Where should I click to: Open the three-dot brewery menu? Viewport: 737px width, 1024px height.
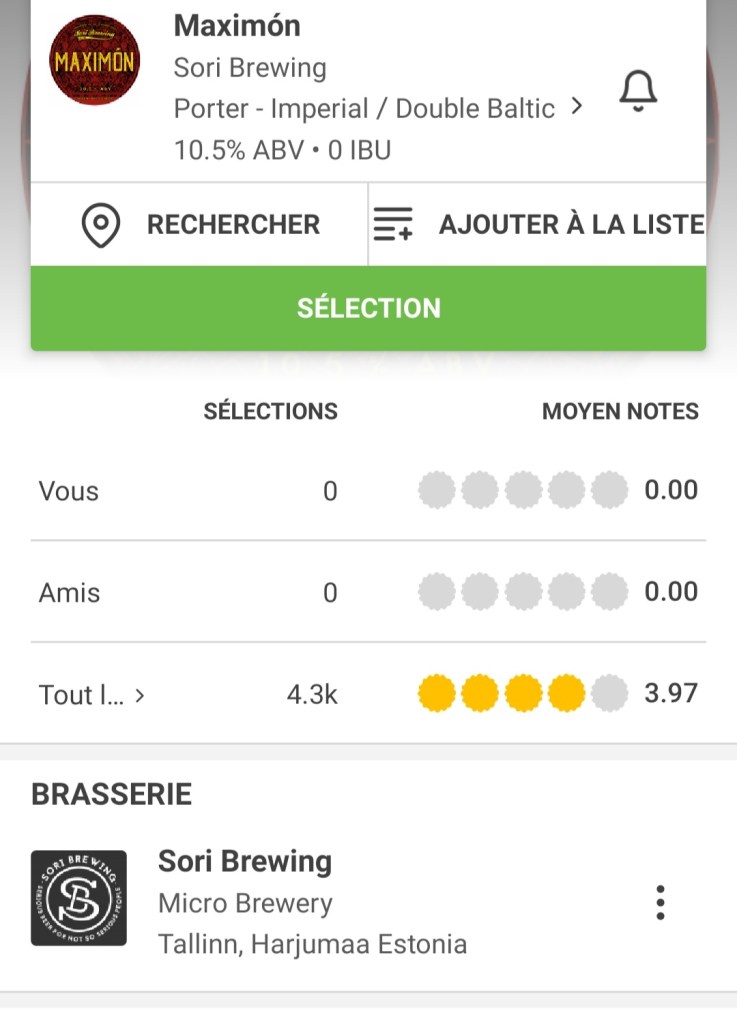pos(659,902)
